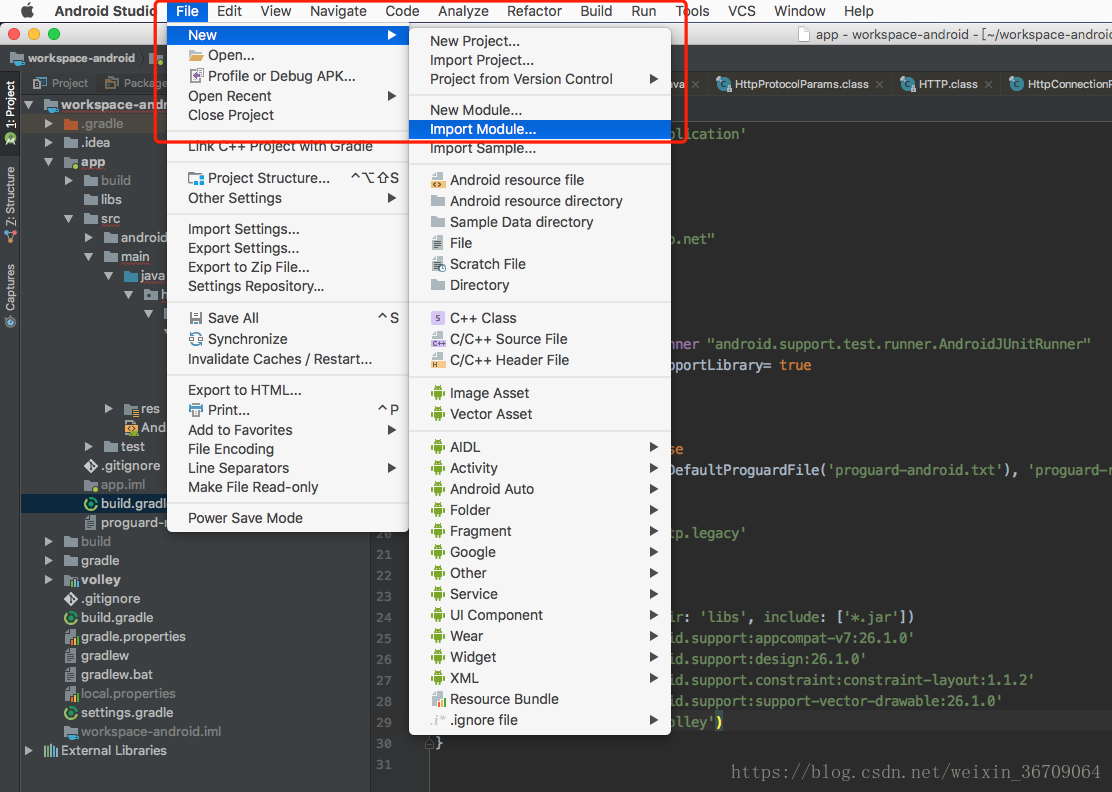The width and height of the screenshot is (1112, 792).
Task: Expand Project from Version Control submenu arrow
Action: click(654, 79)
